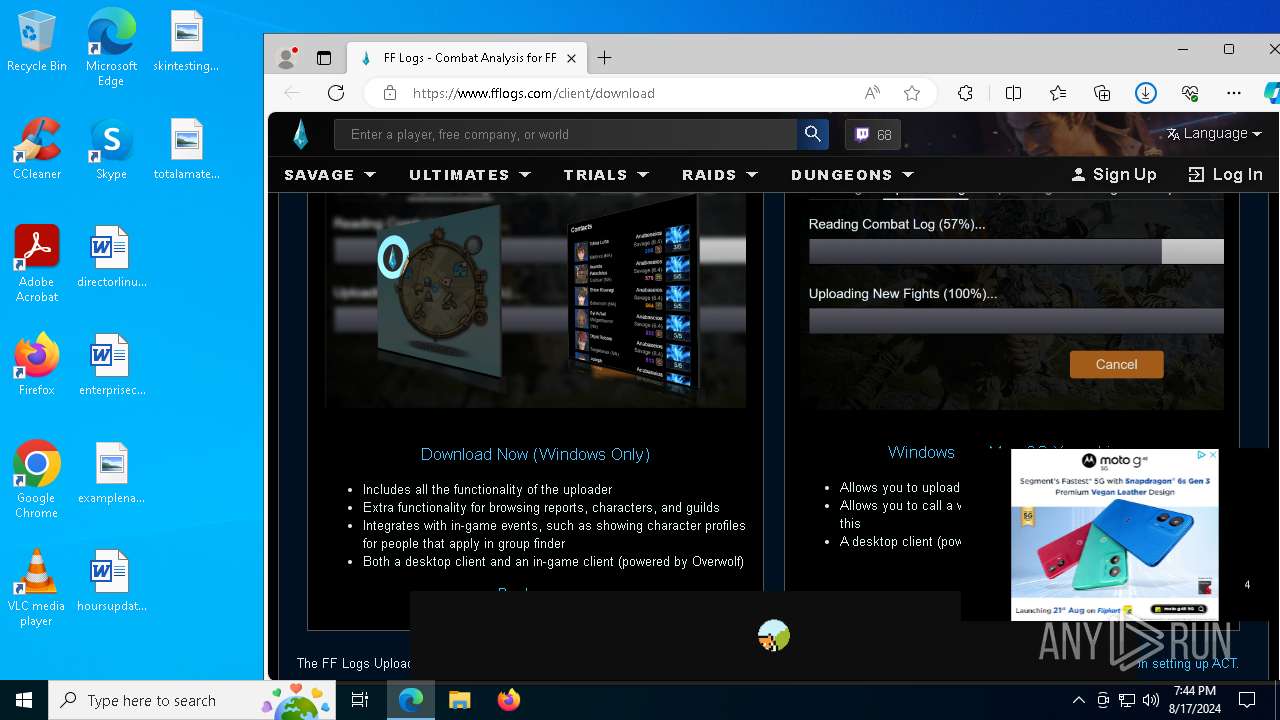Image resolution: width=1280 pixels, height=720 pixels.
Task: Open Edge Collections
Action: pyautogui.click(x=1102, y=93)
